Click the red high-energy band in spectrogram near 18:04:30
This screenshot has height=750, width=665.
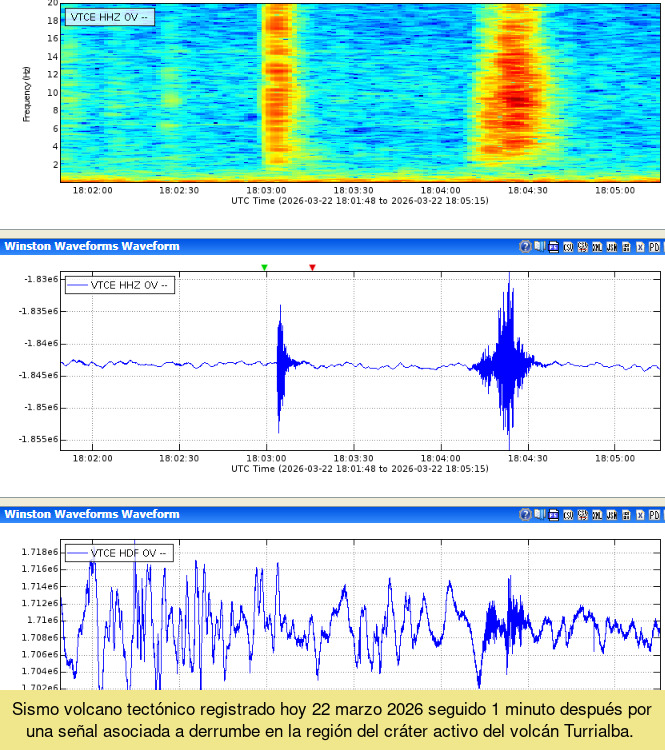coord(516,95)
